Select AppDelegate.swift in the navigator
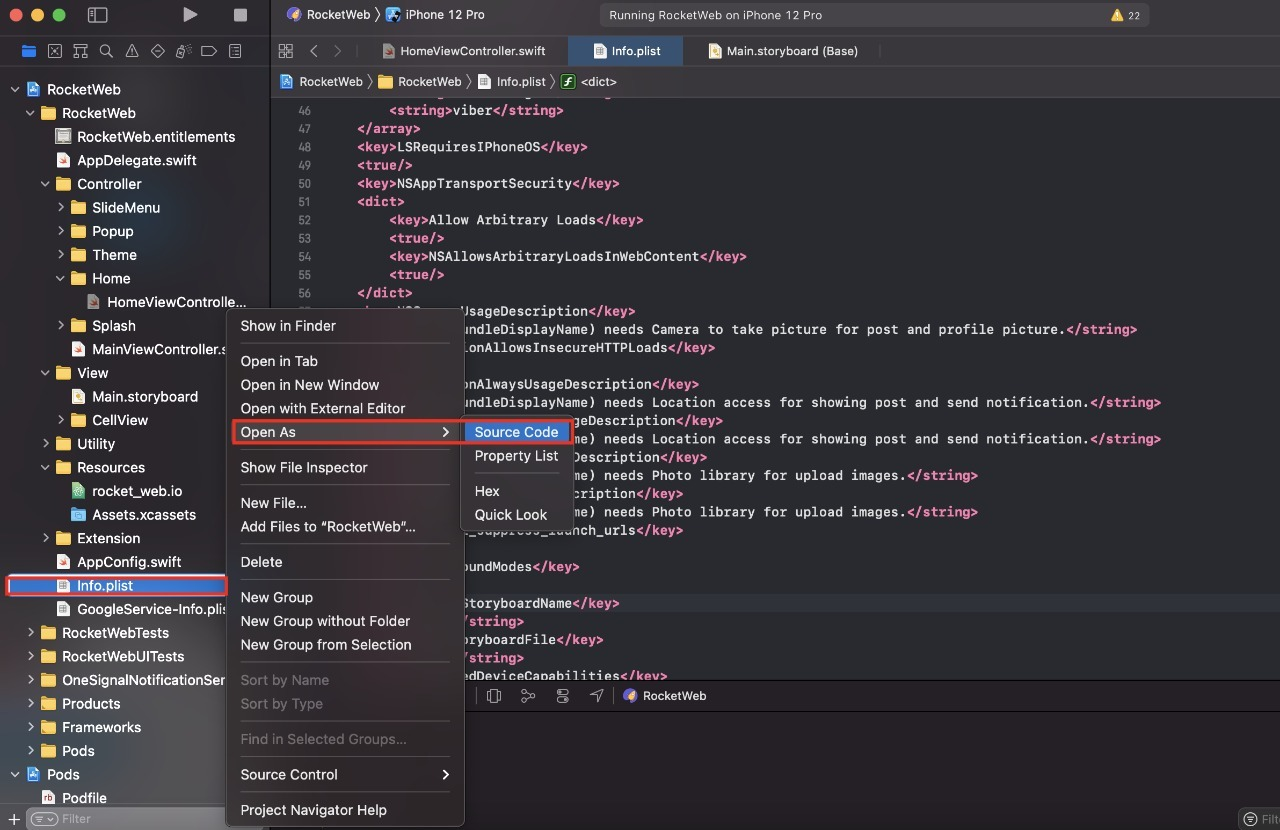Image resolution: width=1280 pixels, height=830 pixels. tap(136, 160)
